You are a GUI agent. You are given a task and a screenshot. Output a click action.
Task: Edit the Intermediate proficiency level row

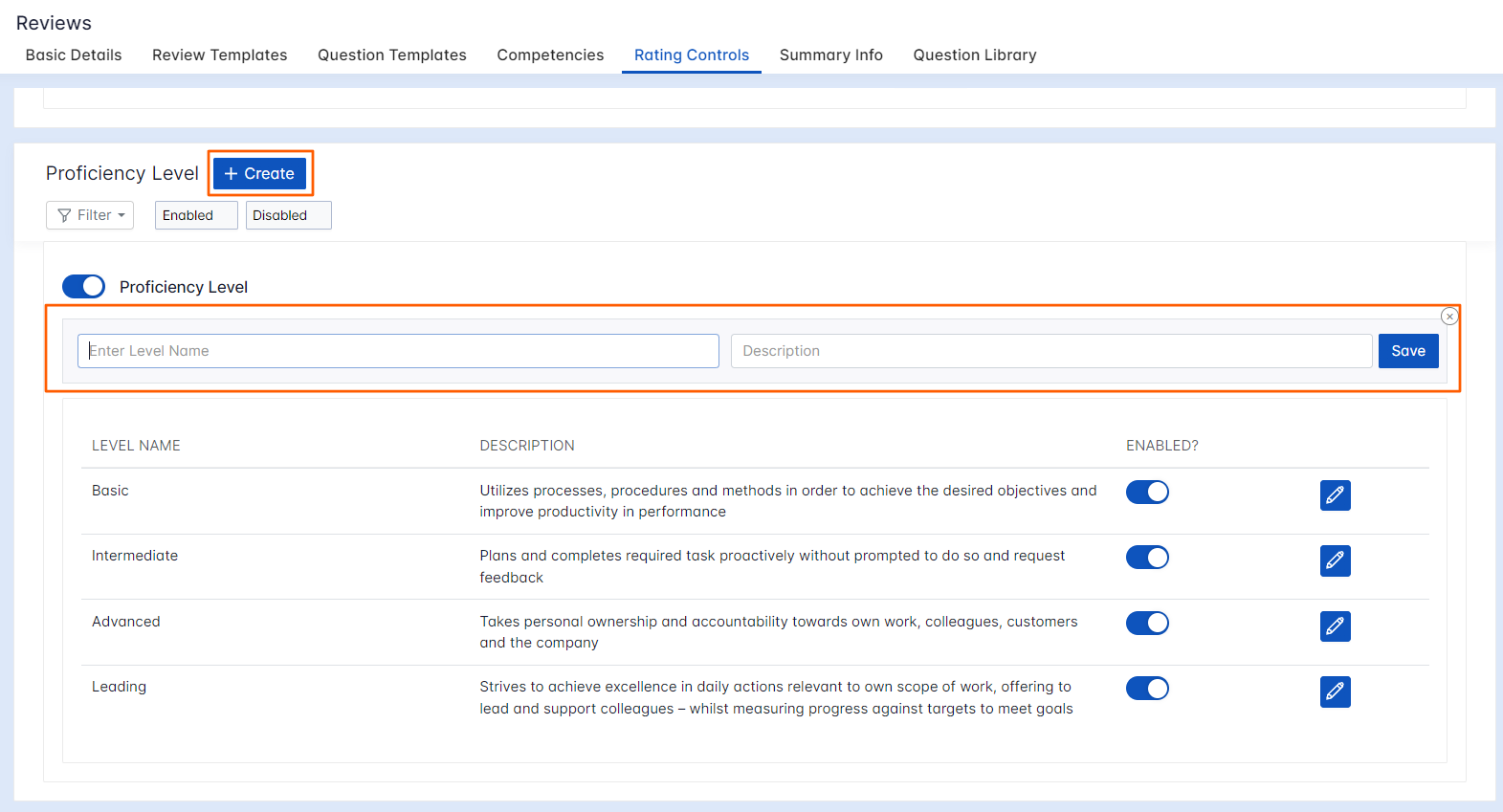[1335, 560]
